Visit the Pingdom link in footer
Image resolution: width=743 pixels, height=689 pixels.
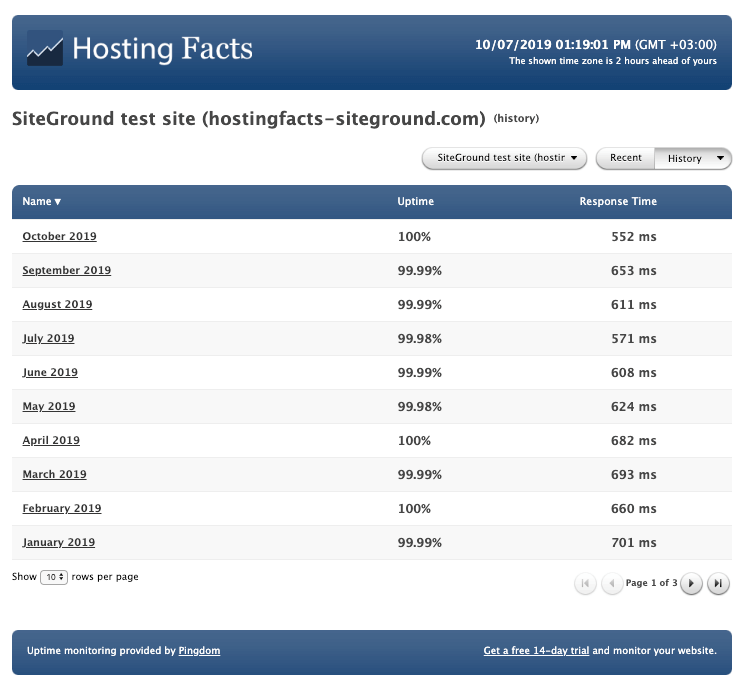199,651
